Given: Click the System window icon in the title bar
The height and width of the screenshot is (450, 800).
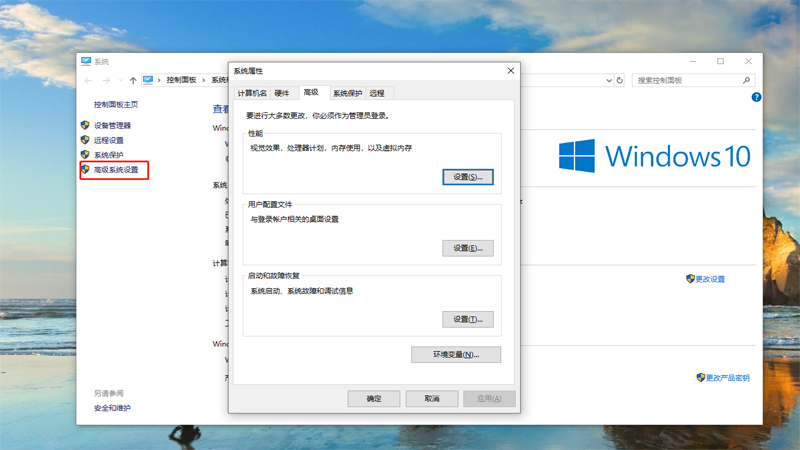Looking at the screenshot, I should tap(86, 61).
